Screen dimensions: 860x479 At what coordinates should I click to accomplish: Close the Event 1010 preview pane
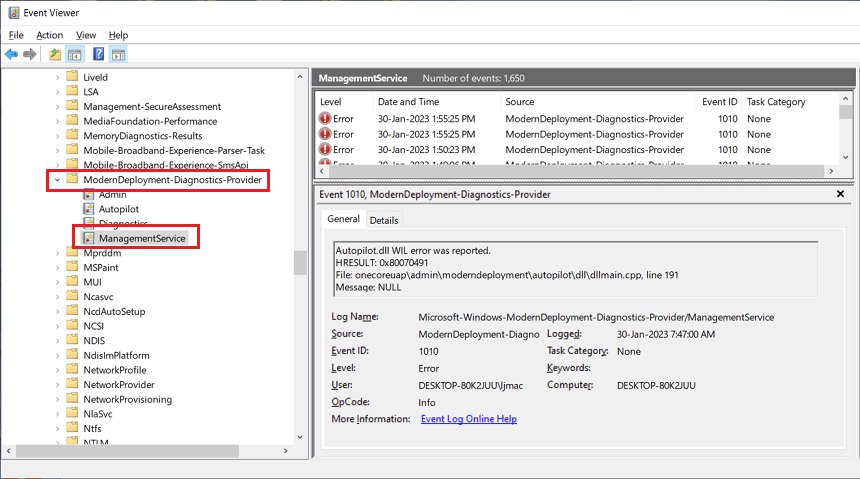click(840, 194)
